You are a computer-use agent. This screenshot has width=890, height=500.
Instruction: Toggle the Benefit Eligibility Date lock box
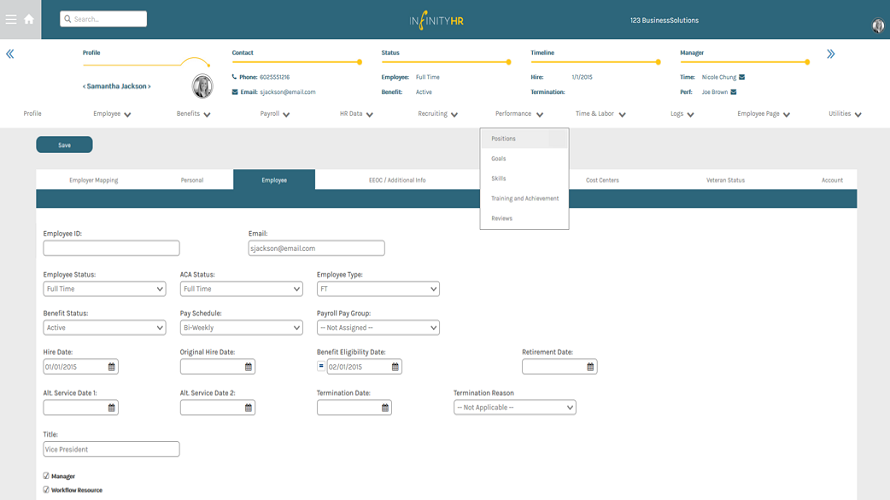click(x=321, y=366)
